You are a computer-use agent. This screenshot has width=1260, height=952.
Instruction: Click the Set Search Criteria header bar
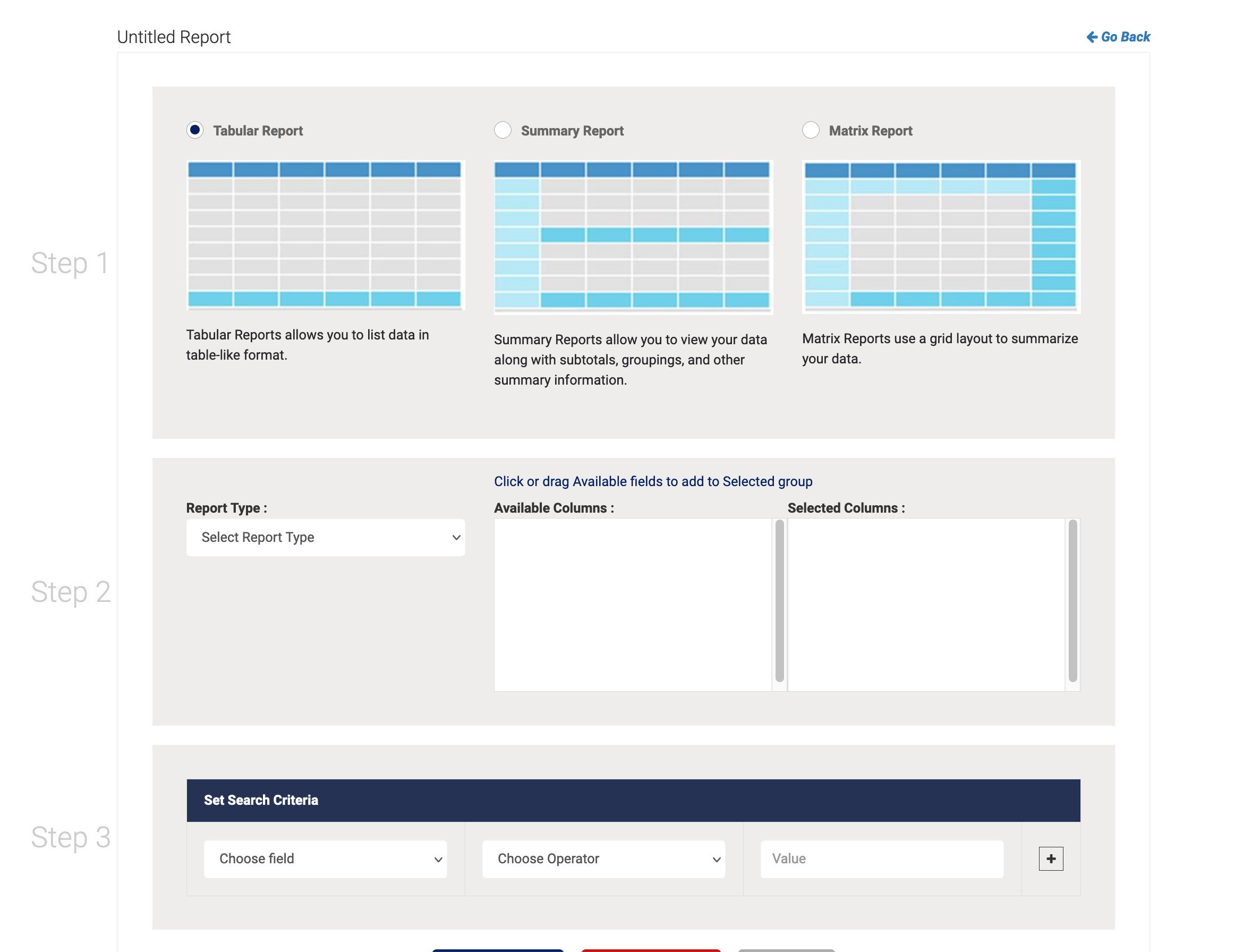coord(633,800)
